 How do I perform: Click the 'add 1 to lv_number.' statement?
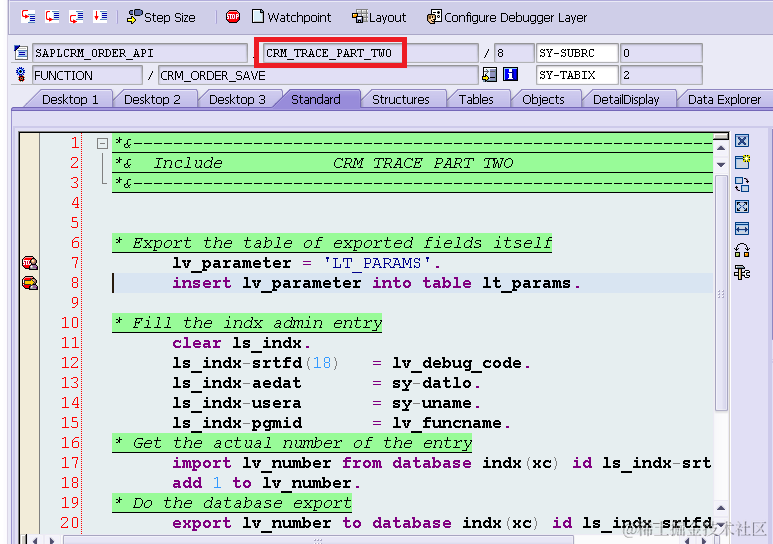pyautogui.click(x=266, y=483)
